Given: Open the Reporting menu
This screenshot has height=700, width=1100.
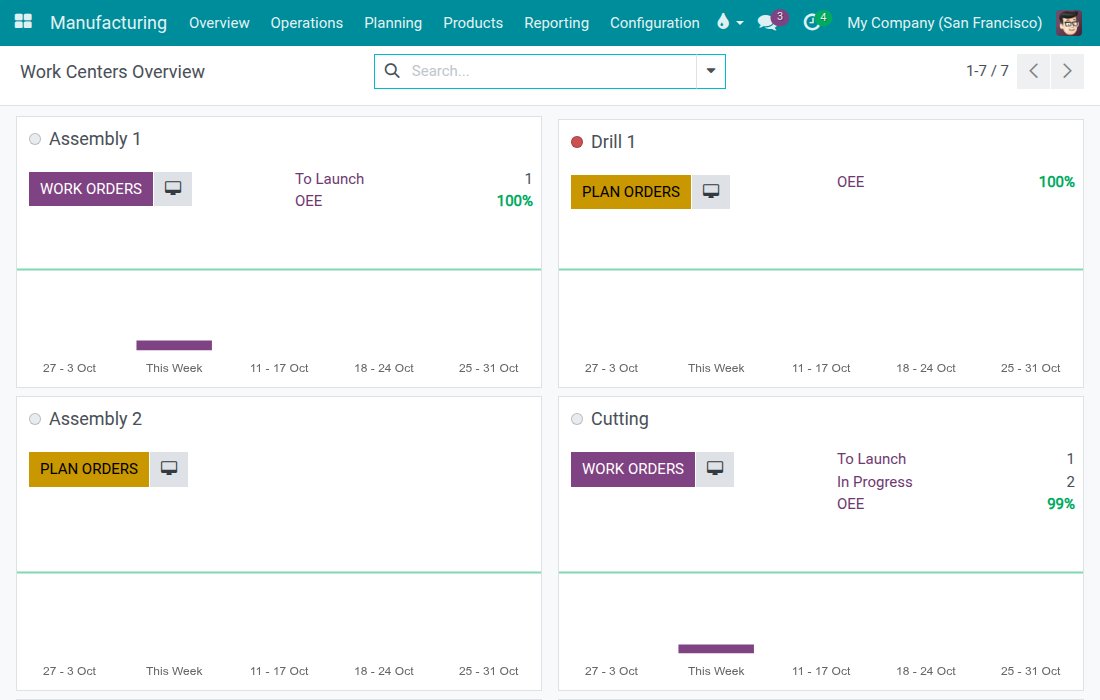Looking at the screenshot, I should point(556,22).
